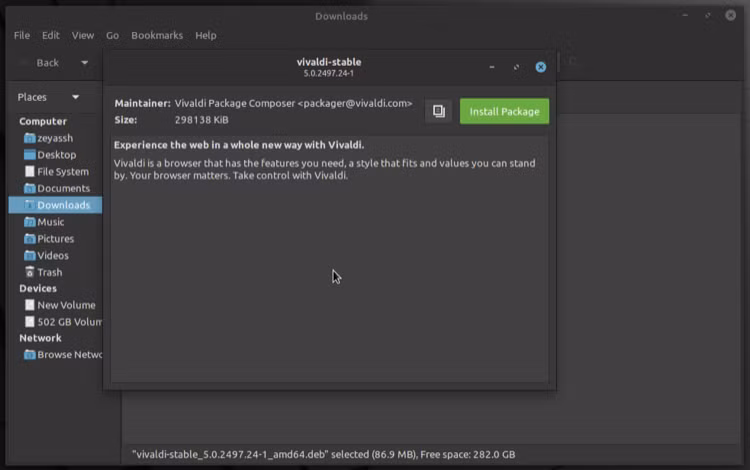Open the Music folder in sidebar
The image size is (750, 470).
click(50, 222)
